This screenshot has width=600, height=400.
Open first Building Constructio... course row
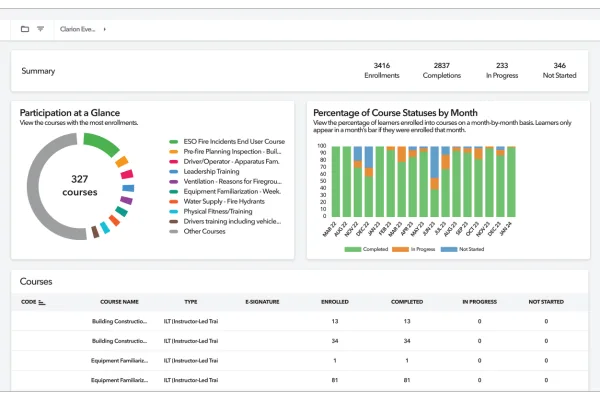(x=119, y=322)
